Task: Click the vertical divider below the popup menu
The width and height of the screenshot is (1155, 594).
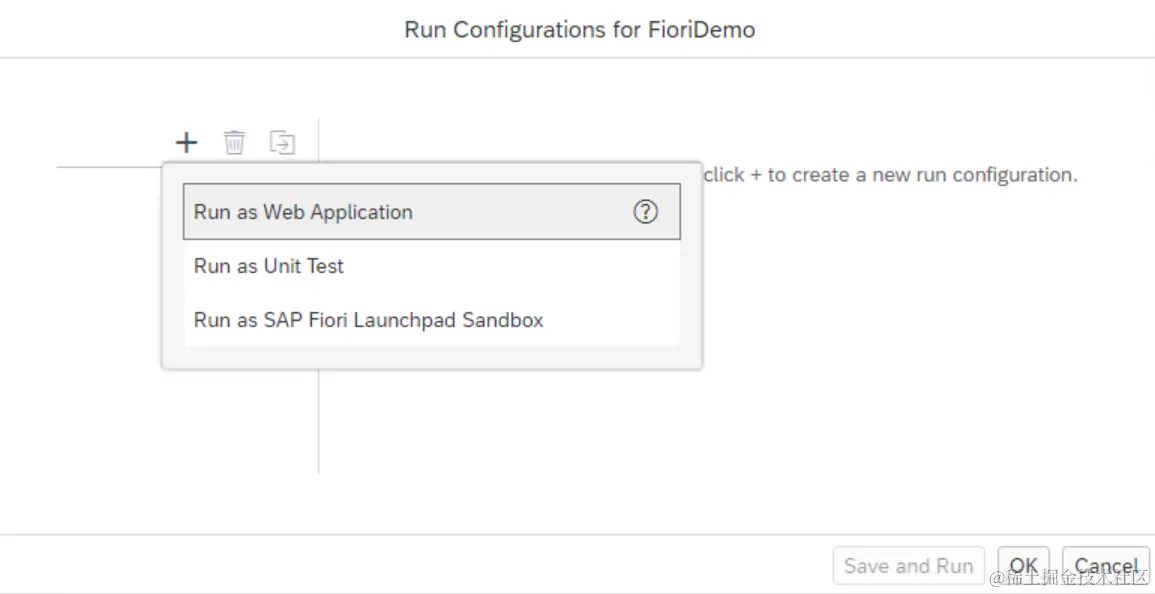Action: click(x=319, y=420)
